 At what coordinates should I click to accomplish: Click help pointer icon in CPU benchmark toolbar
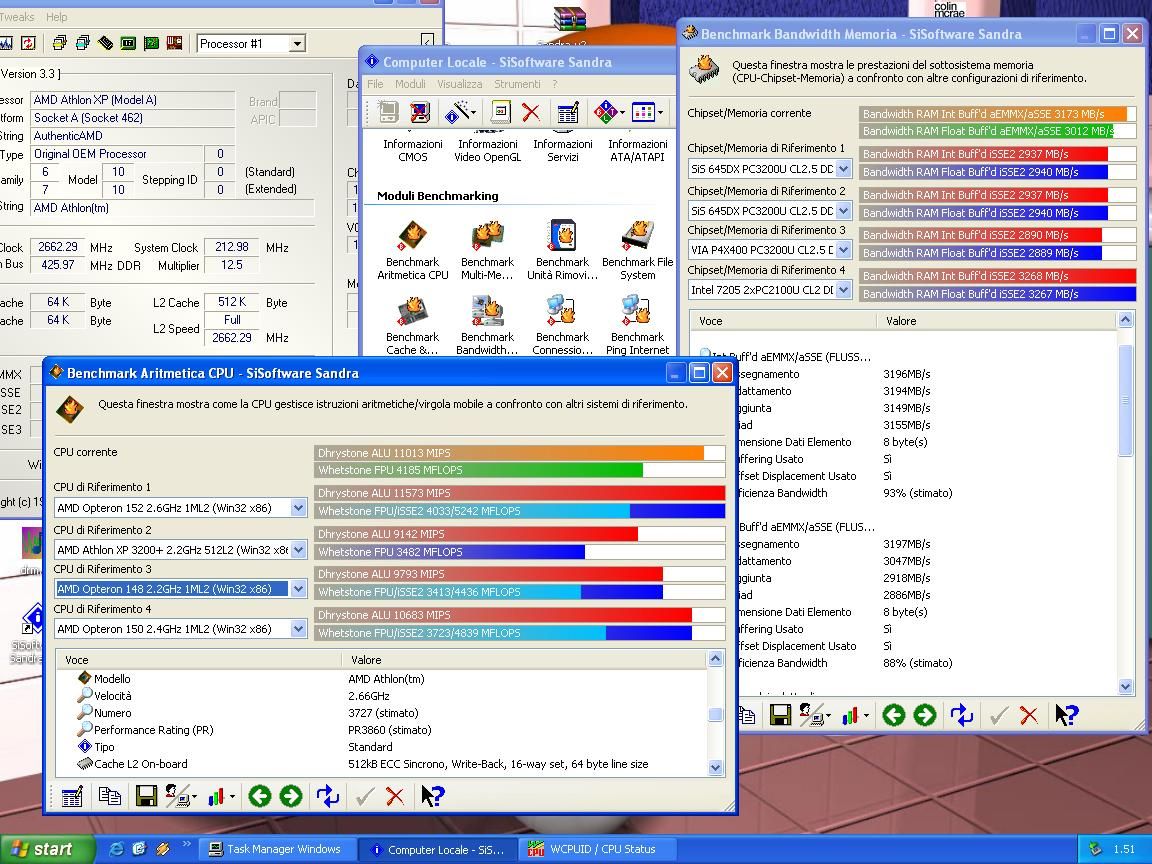(x=432, y=796)
